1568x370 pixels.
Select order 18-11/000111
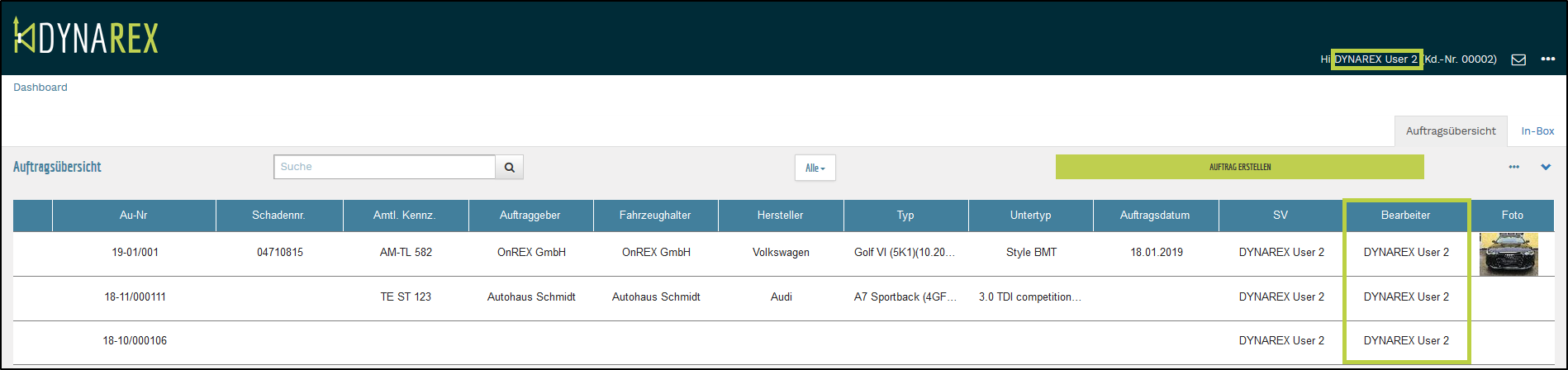pos(135,297)
